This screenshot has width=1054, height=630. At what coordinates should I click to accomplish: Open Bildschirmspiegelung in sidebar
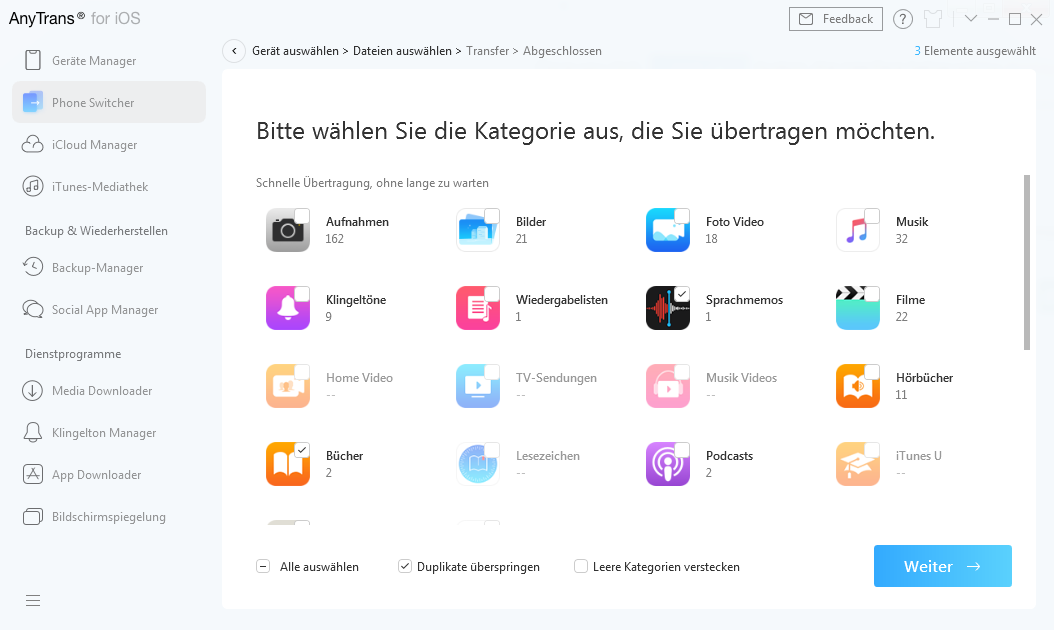(x=109, y=516)
